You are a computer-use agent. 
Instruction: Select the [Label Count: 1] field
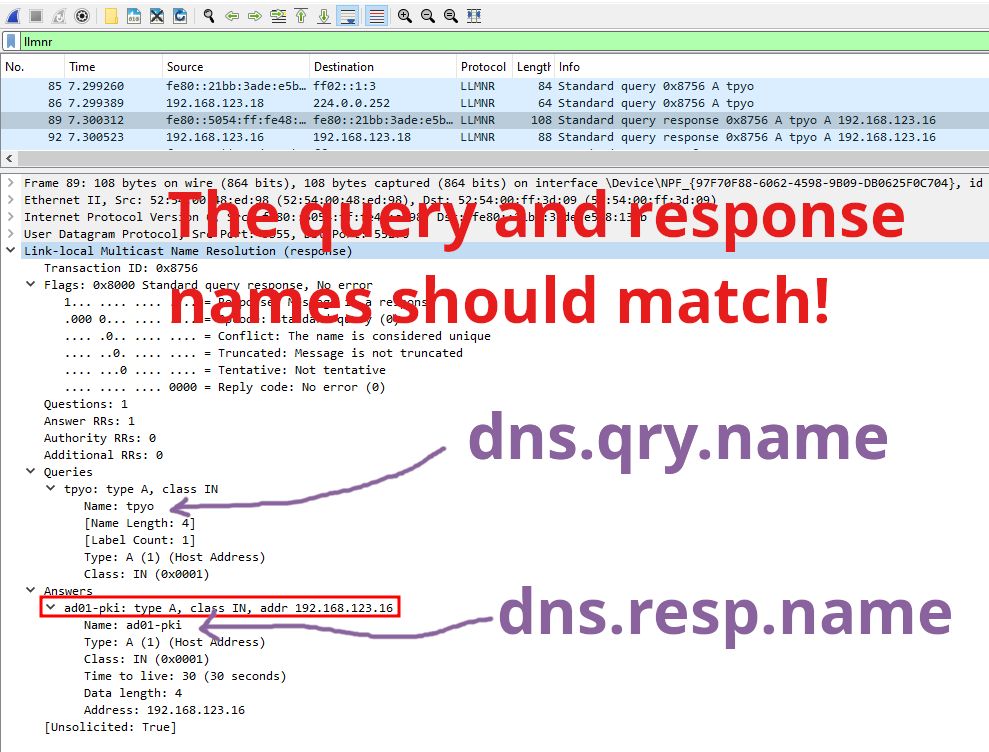coord(139,541)
